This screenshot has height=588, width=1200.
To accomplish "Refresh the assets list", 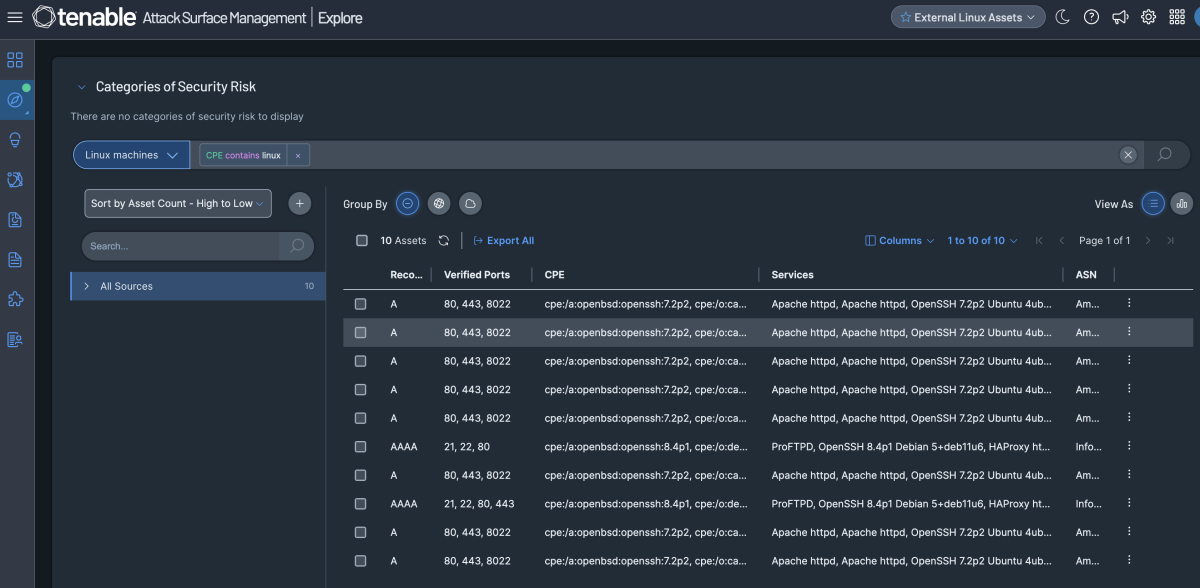I will (x=444, y=241).
